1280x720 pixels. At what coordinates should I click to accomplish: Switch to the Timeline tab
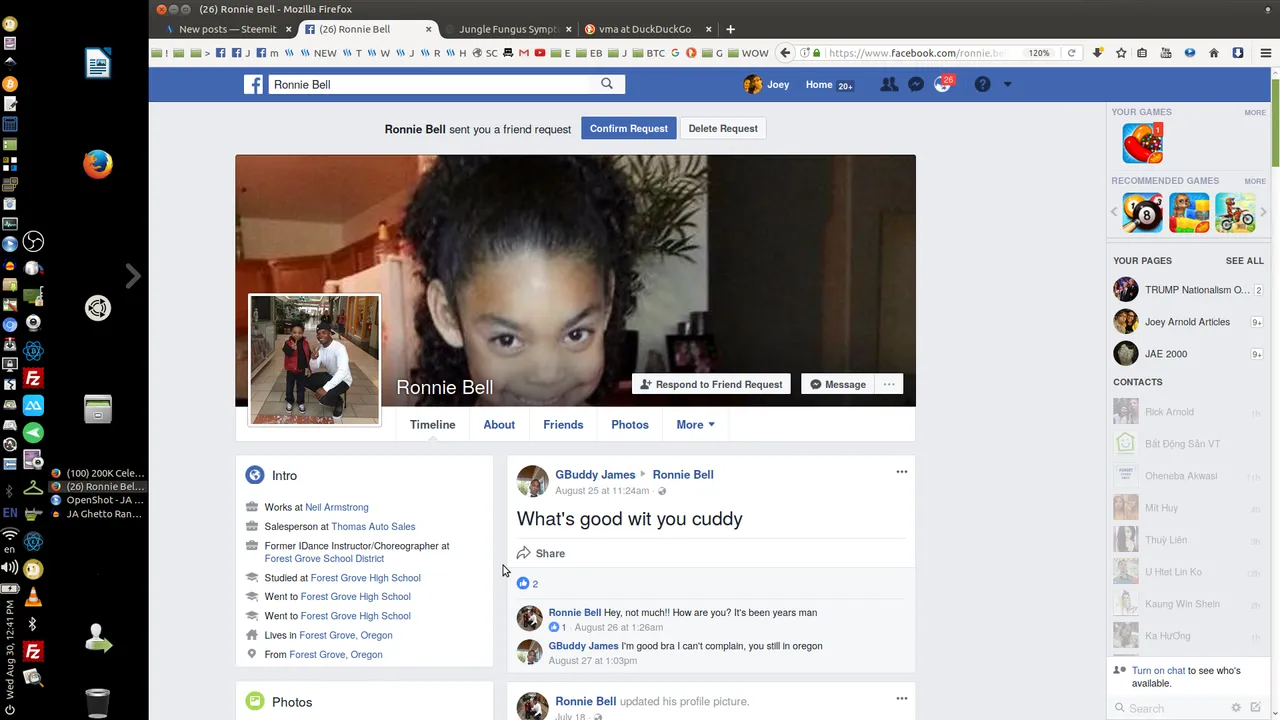point(432,425)
